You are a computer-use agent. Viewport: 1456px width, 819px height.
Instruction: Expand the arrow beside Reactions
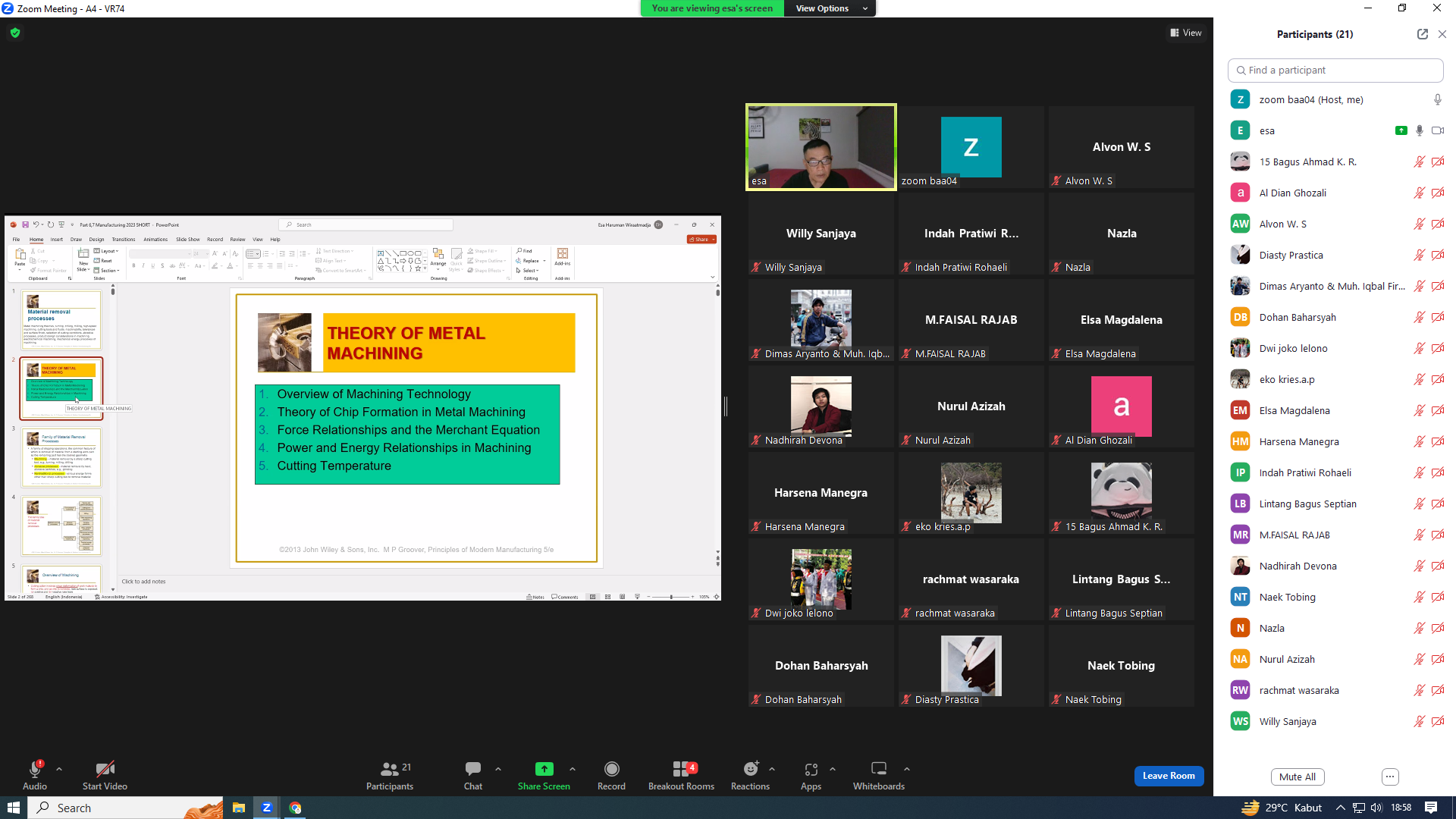coord(772,769)
